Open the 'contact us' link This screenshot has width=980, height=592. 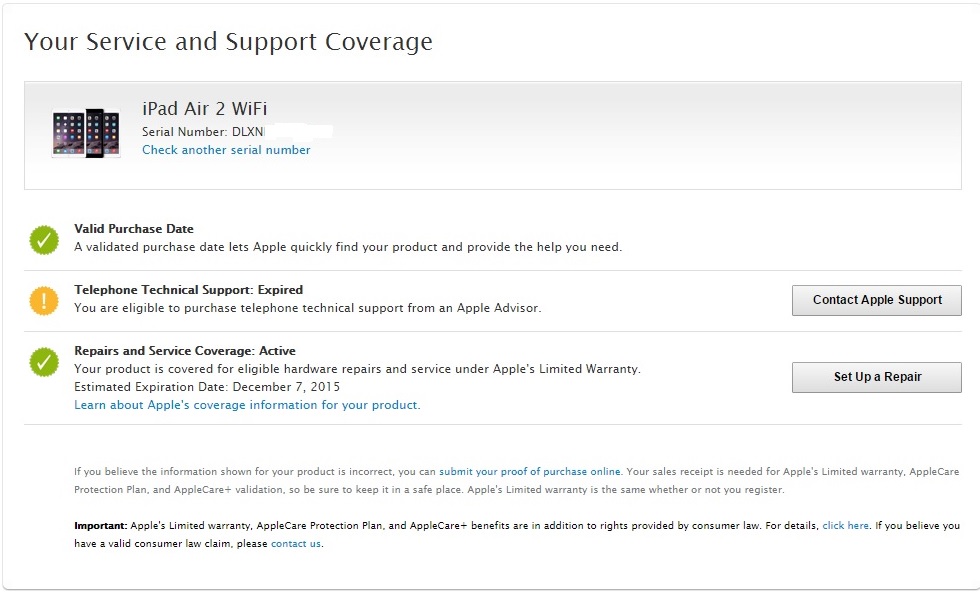click(x=295, y=544)
